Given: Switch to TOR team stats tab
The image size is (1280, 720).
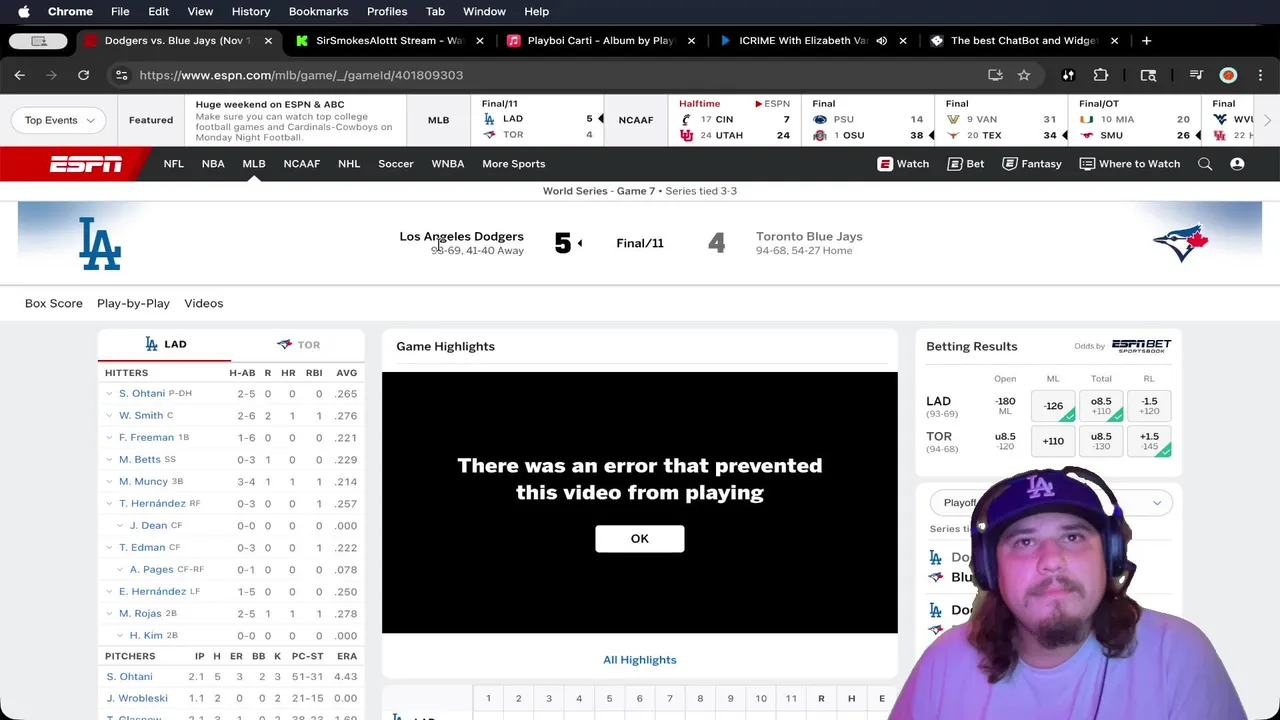Looking at the screenshot, I should tap(298, 344).
